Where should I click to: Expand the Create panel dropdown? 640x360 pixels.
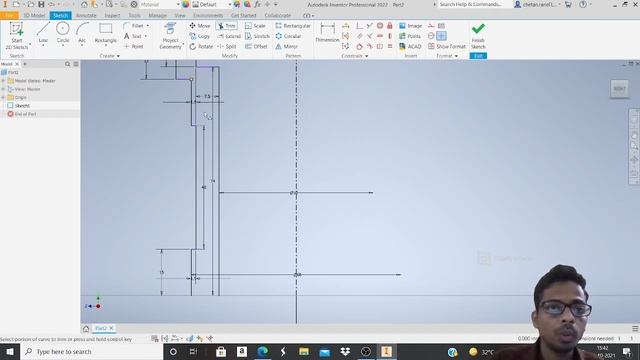point(110,56)
